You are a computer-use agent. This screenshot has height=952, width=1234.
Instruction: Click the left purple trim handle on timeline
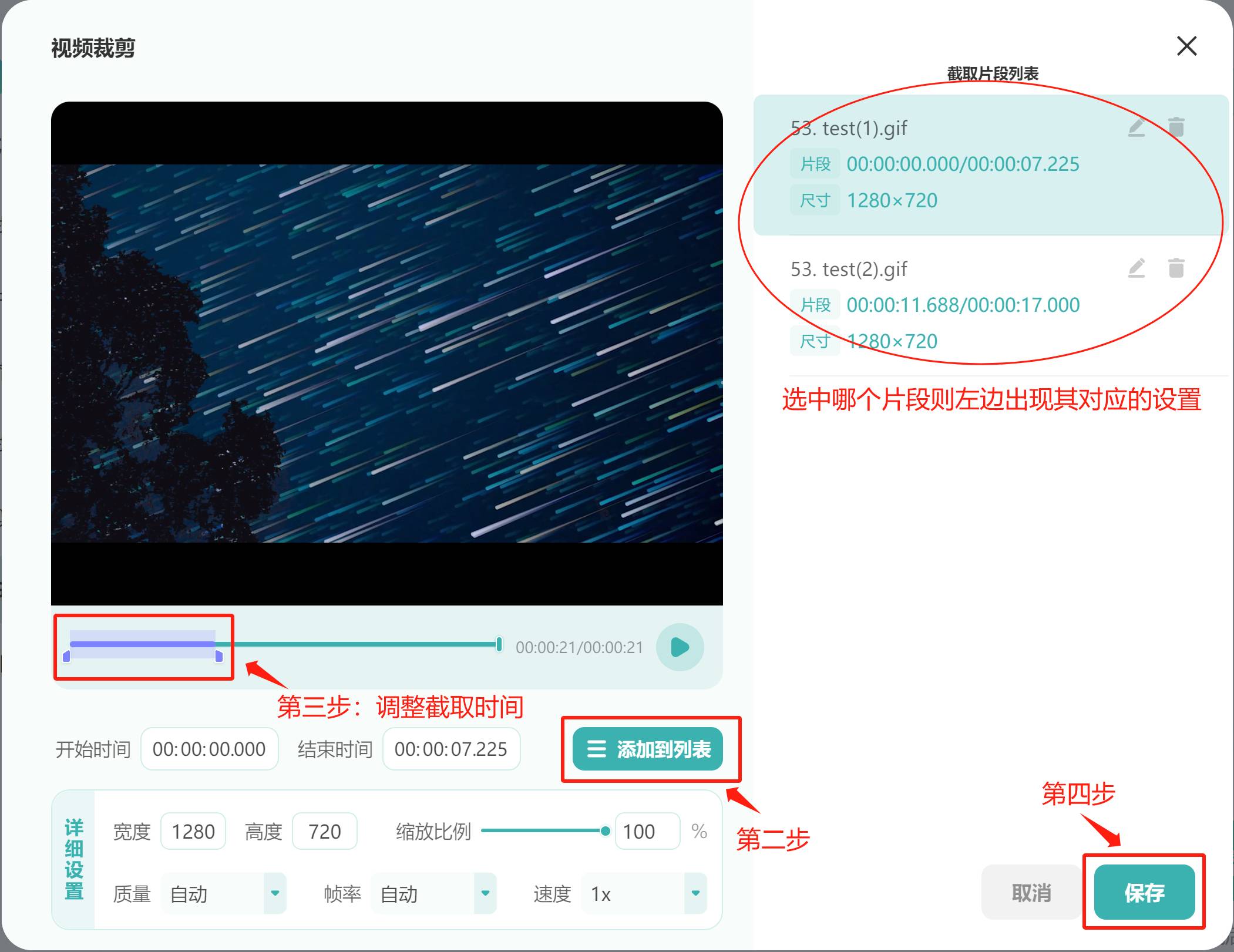point(66,655)
